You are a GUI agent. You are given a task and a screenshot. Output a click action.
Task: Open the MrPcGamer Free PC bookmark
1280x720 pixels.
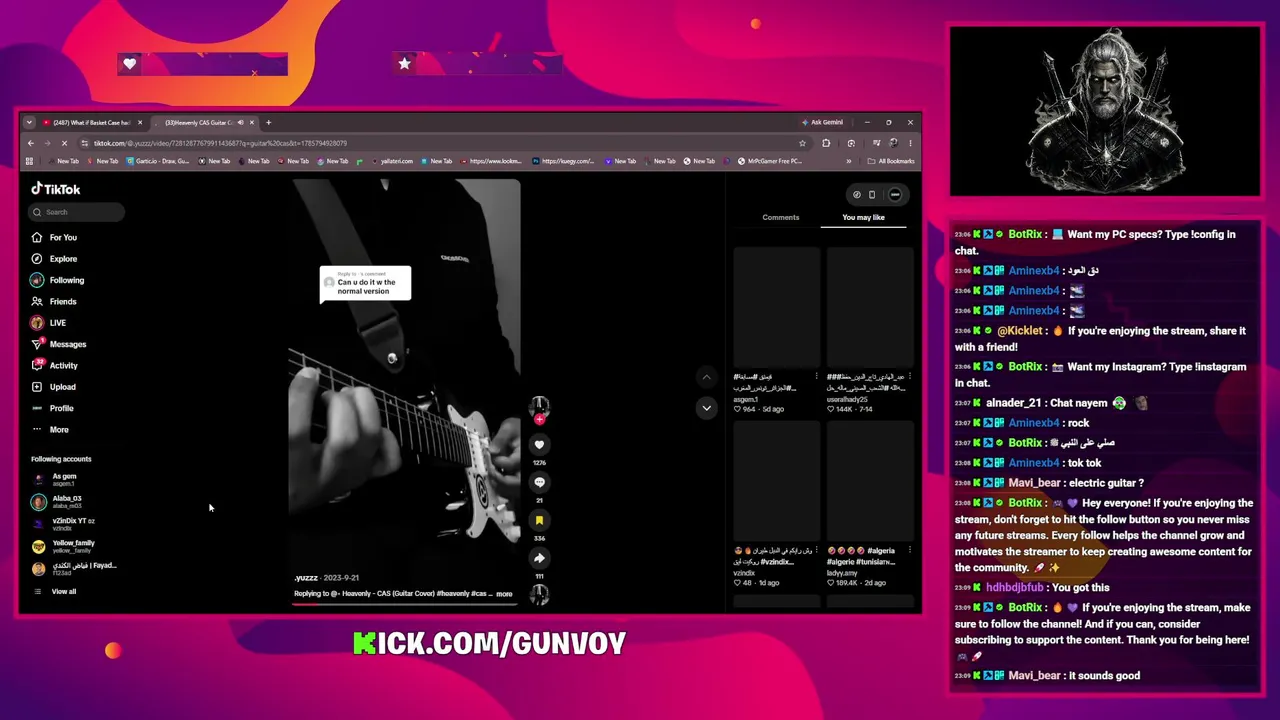[769, 161]
